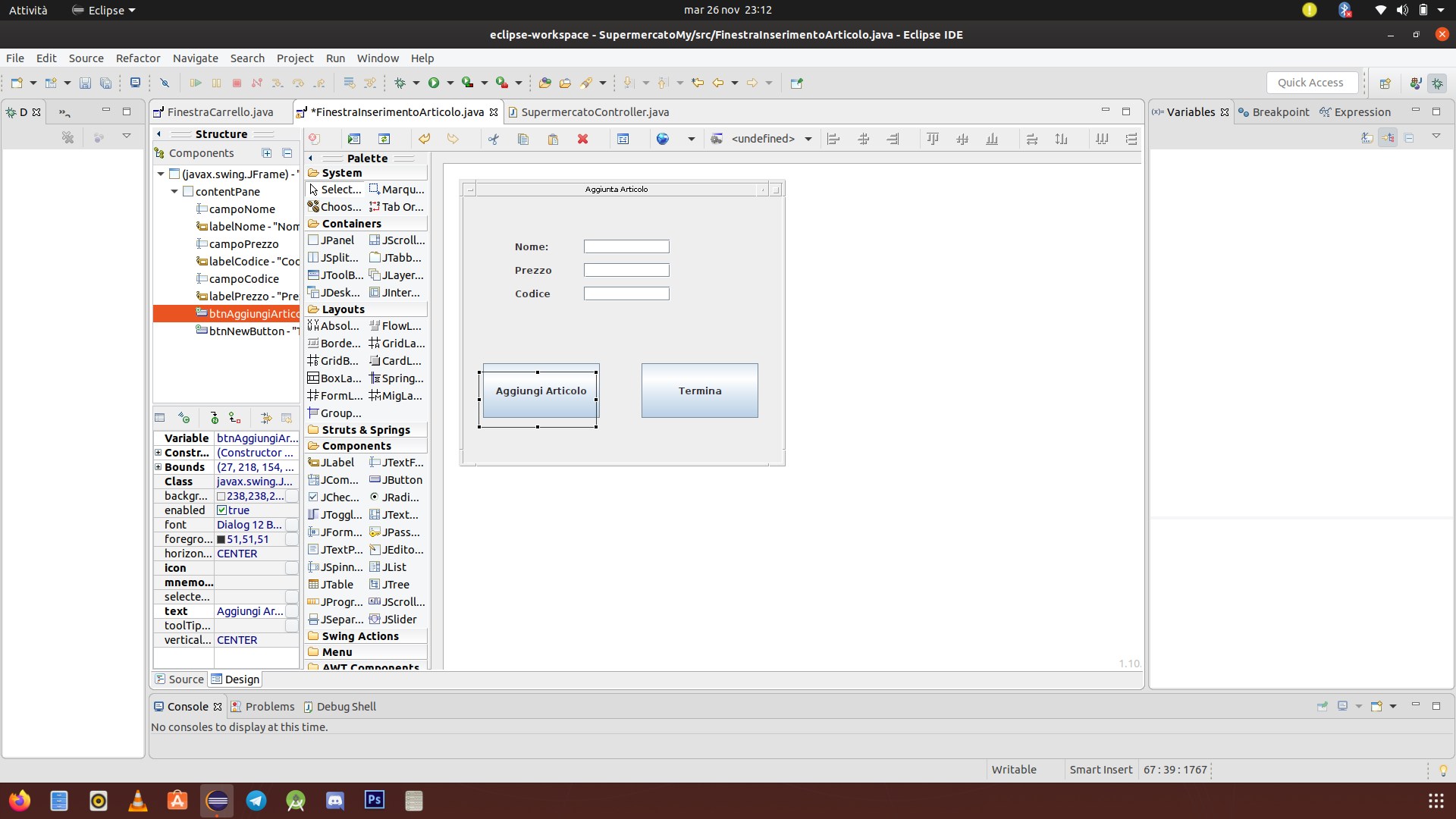Click the Save button in Eclipse toolbar

(x=83, y=82)
